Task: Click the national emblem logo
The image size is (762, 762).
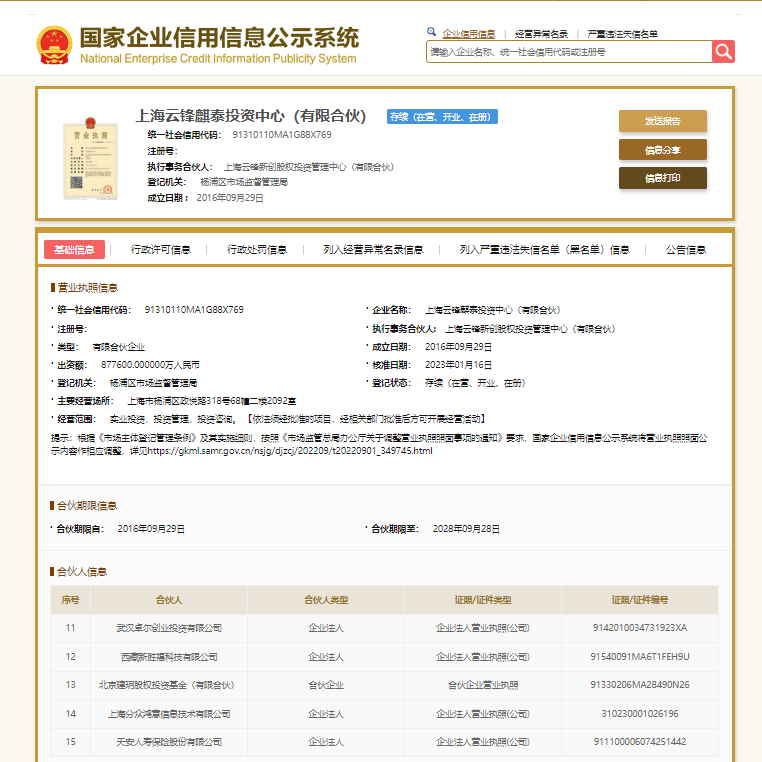Action: coord(54,45)
